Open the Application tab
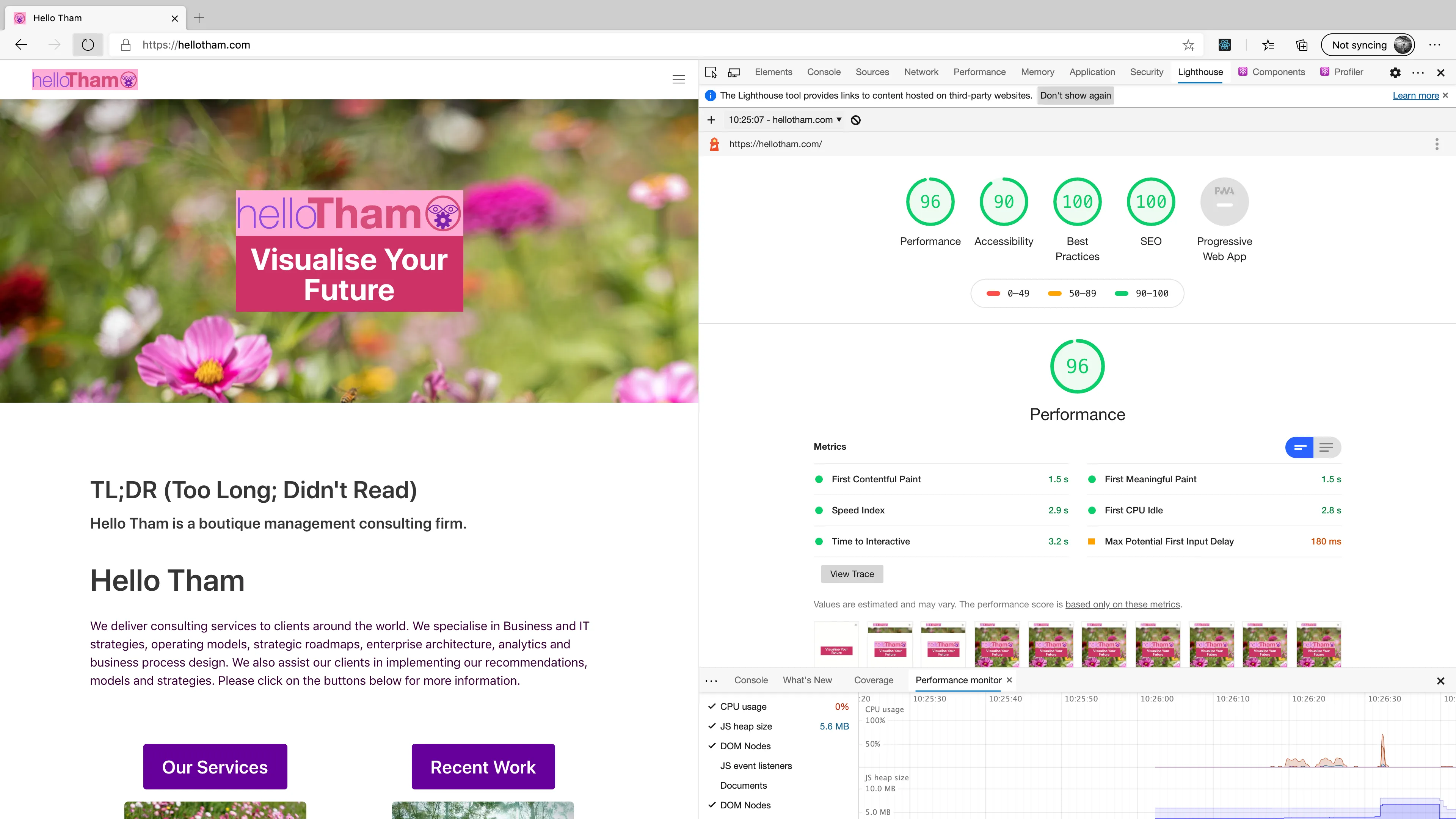The image size is (1456, 819). click(x=1092, y=72)
